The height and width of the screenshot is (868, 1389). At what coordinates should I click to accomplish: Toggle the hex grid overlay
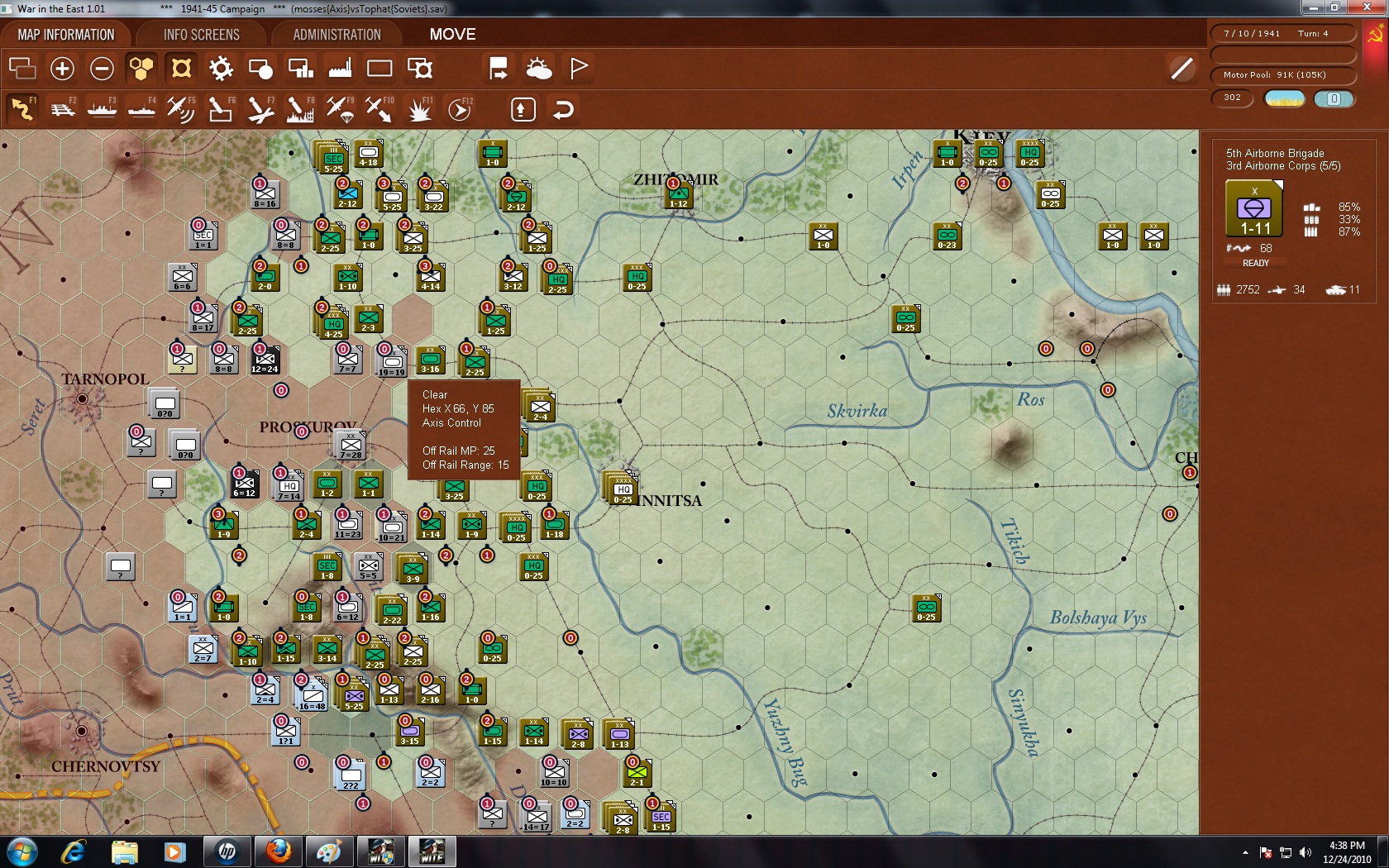141,68
